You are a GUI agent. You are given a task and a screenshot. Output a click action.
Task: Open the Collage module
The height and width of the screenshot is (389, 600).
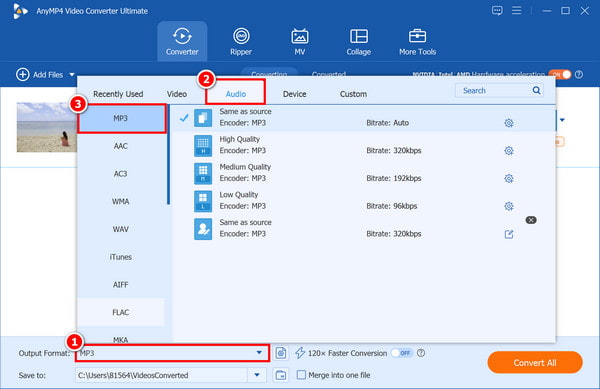359,41
